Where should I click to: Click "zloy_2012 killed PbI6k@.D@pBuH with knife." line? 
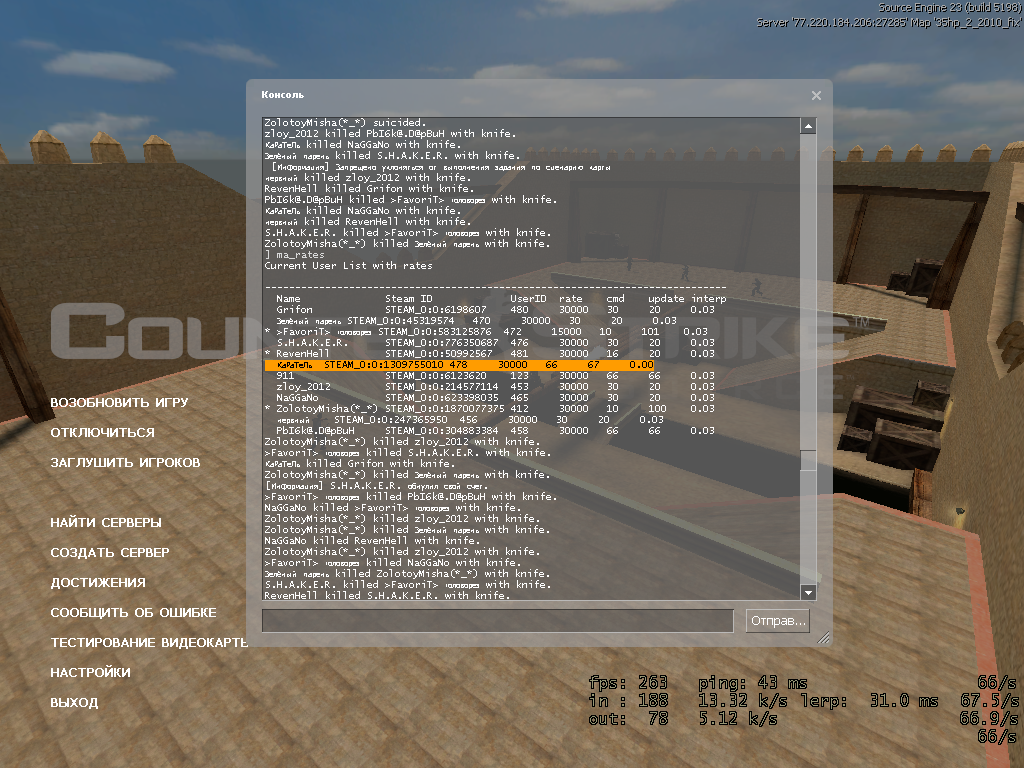[390, 134]
